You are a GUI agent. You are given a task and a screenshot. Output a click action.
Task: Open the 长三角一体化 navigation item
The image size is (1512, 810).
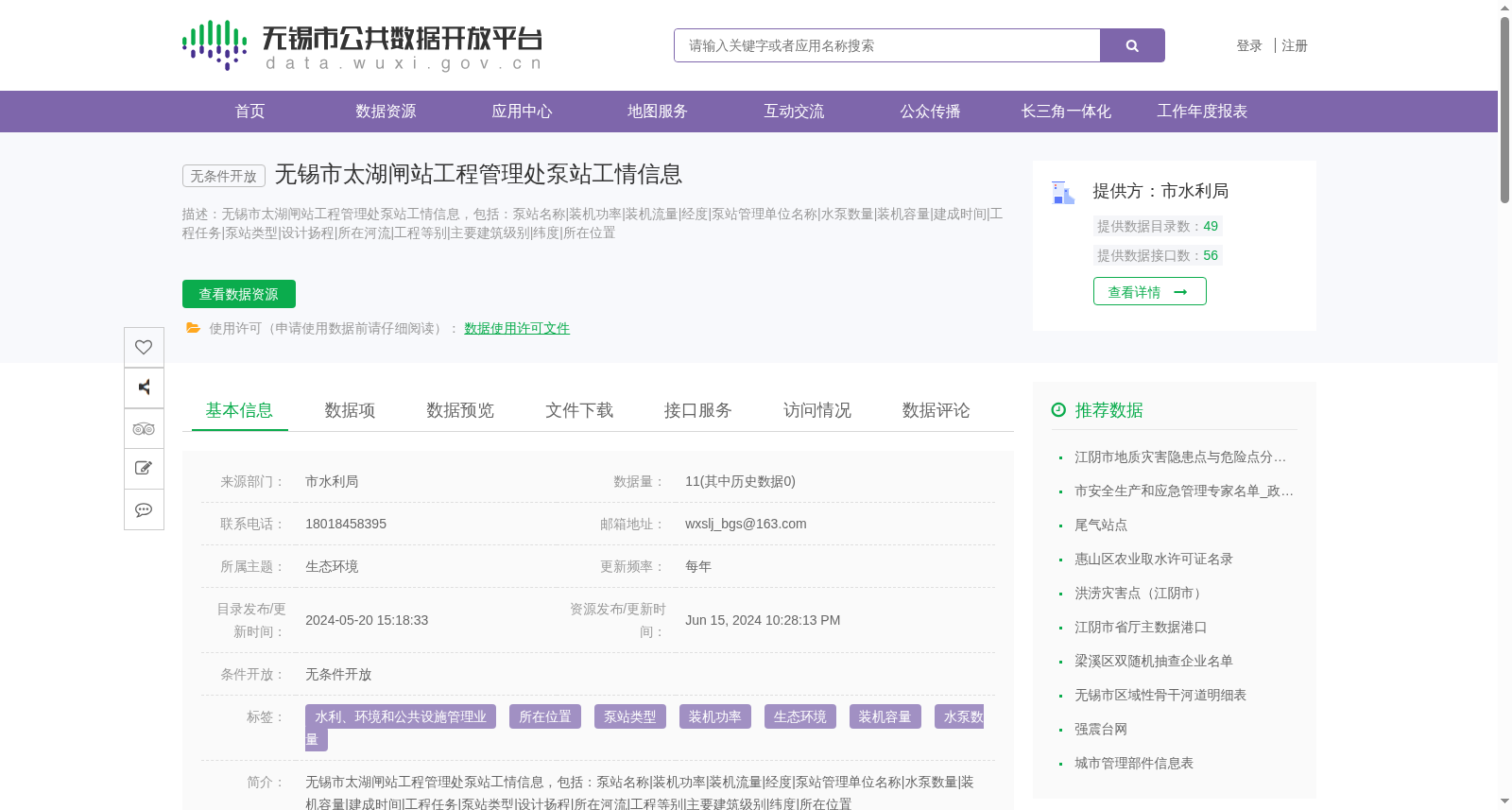pos(1066,112)
